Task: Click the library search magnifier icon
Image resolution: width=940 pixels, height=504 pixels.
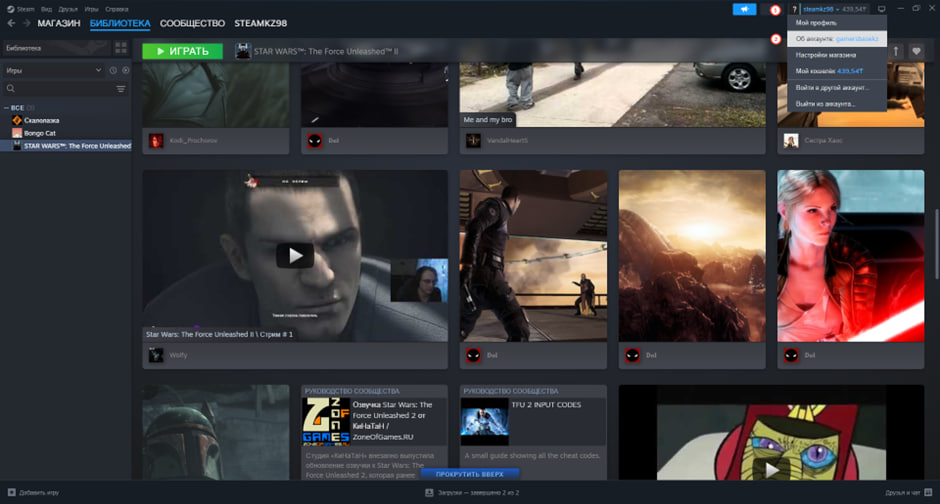Action: point(11,89)
